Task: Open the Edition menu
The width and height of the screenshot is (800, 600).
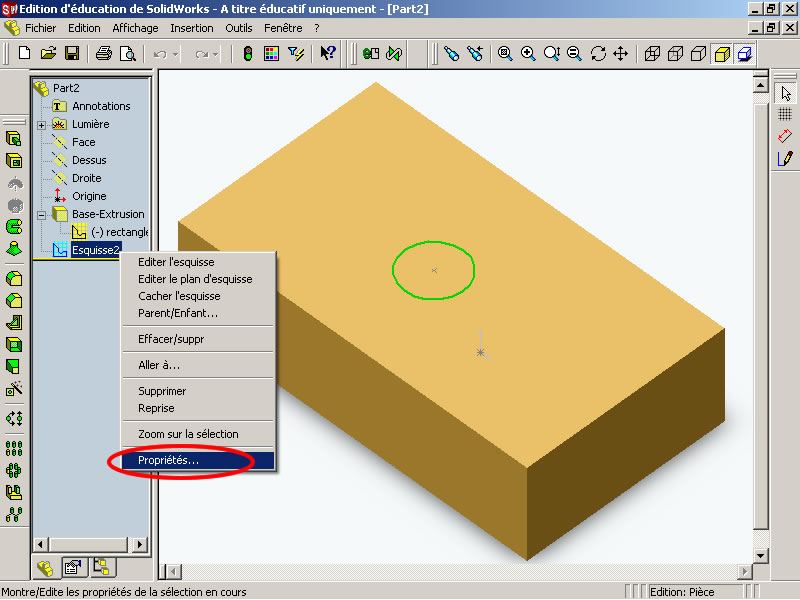Action: (x=84, y=28)
